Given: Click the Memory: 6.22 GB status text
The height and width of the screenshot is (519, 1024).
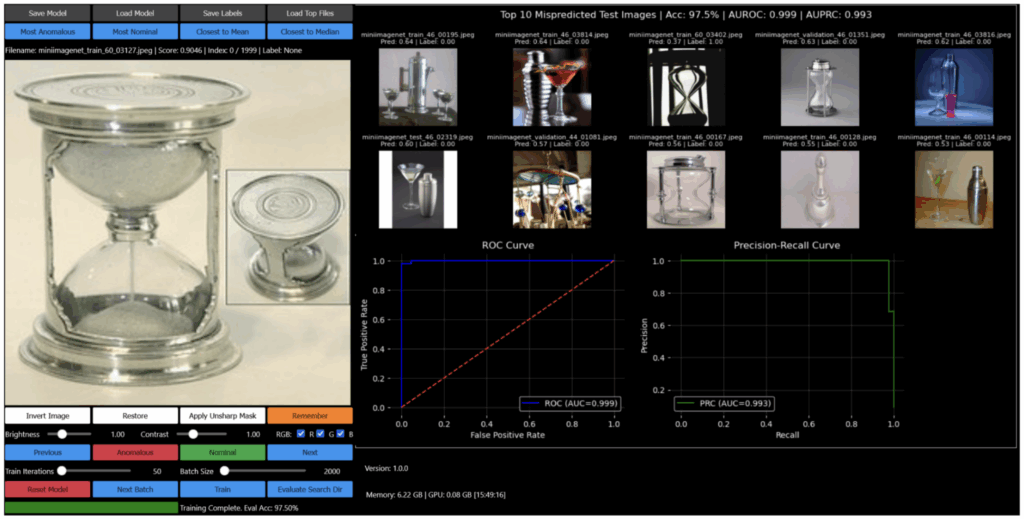Looking at the screenshot, I should [x=436, y=495].
